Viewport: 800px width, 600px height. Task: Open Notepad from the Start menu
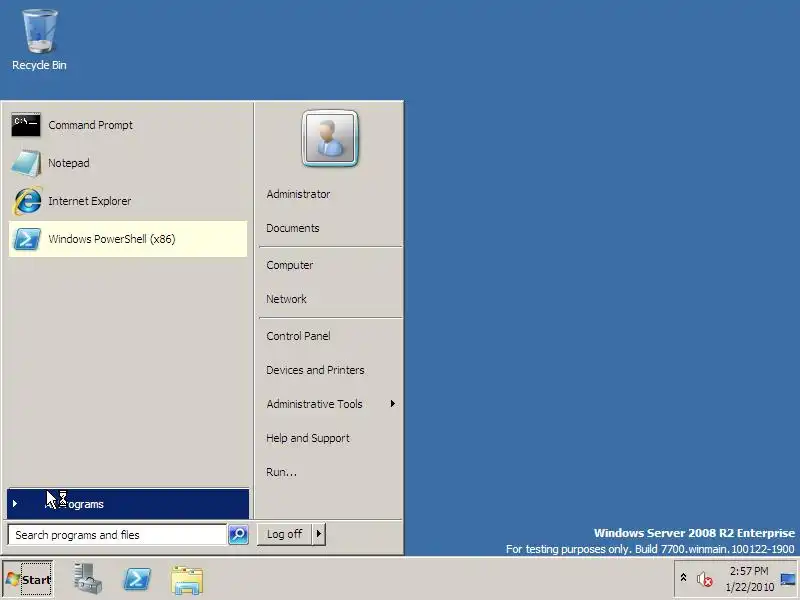128,163
